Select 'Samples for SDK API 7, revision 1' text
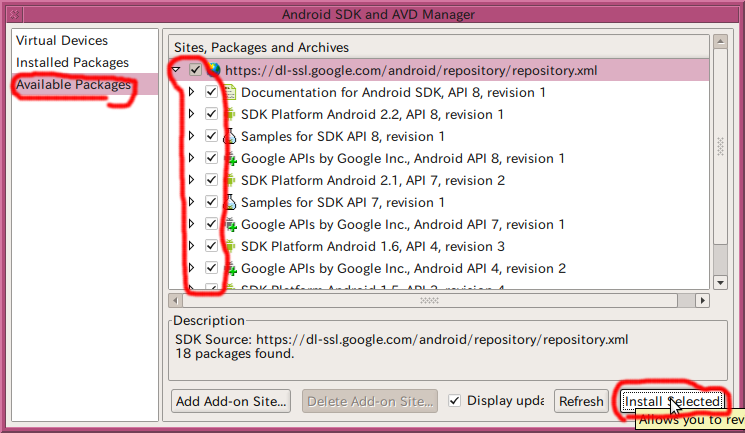 [x=343, y=202]
